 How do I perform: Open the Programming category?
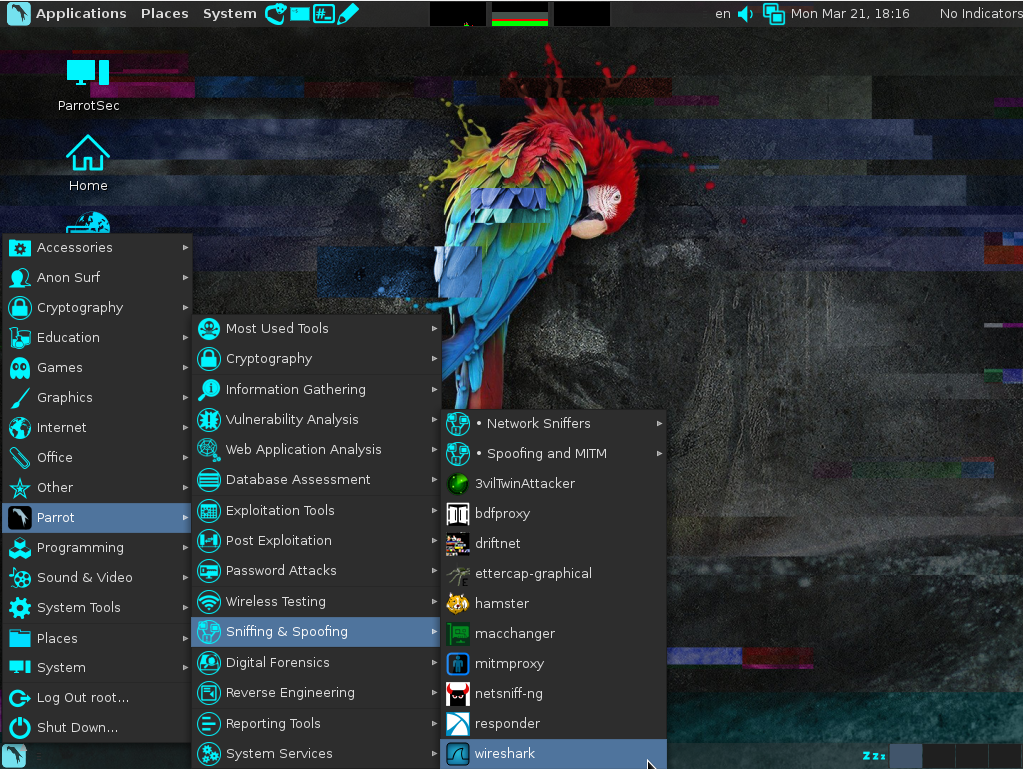pyautogui.click(x=97, y=547)
